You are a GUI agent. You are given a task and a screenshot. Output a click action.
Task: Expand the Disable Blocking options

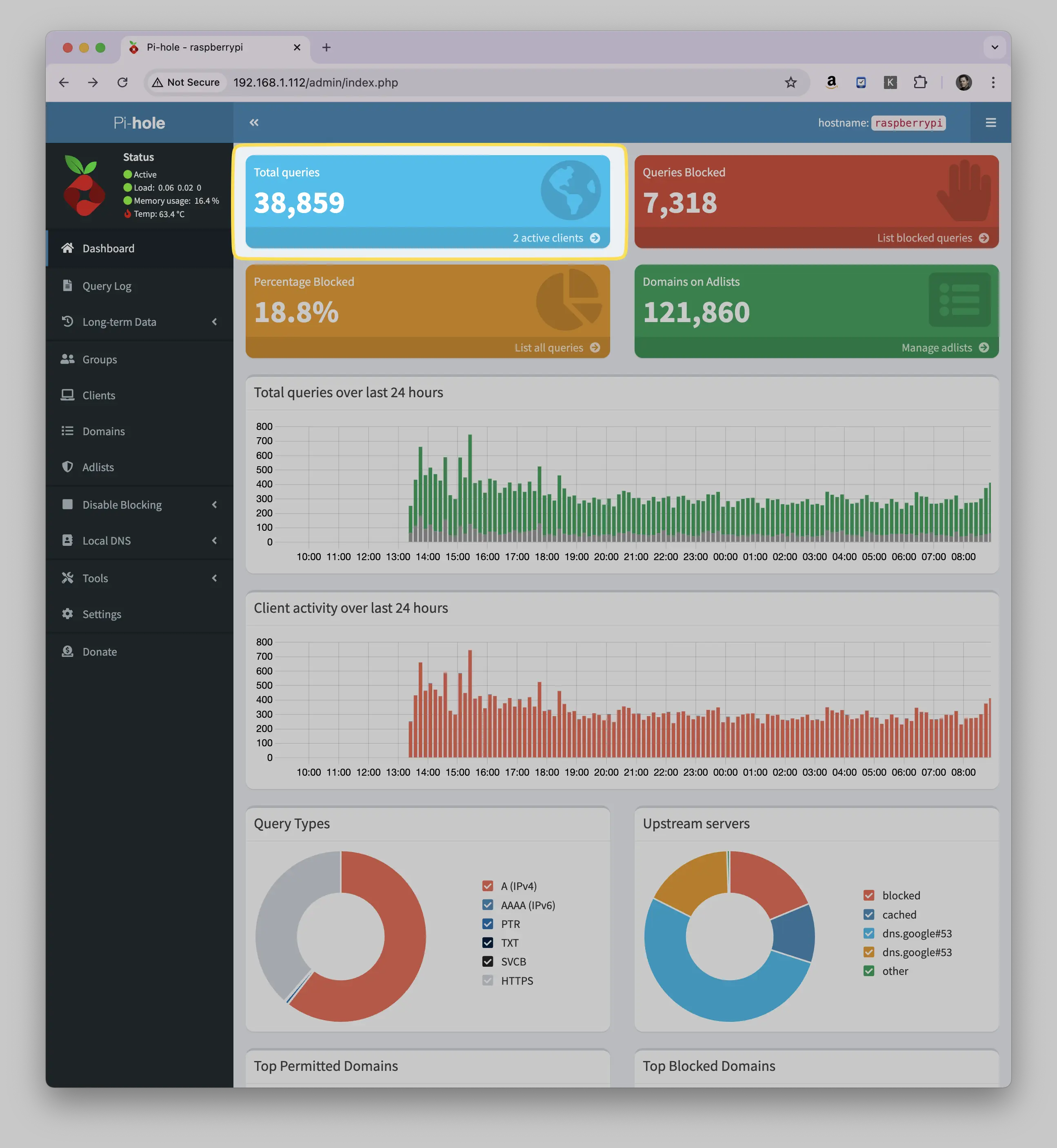140,505
